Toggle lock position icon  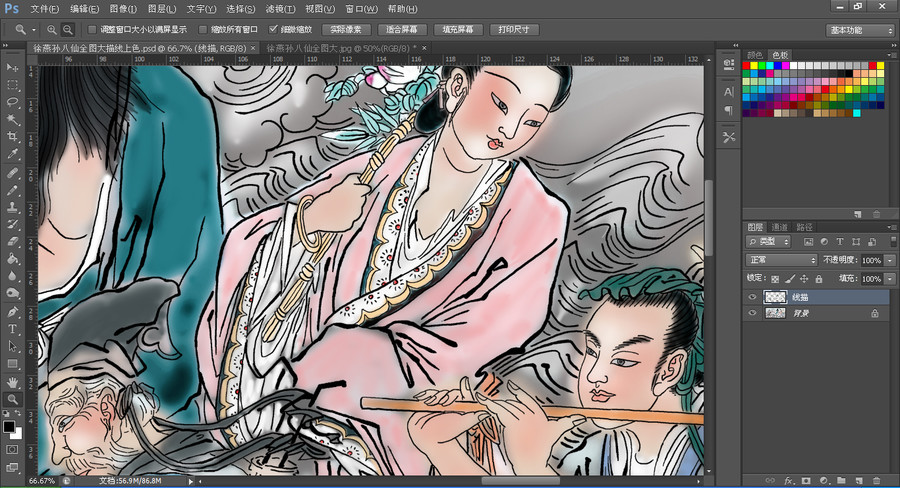pos(804,278)
